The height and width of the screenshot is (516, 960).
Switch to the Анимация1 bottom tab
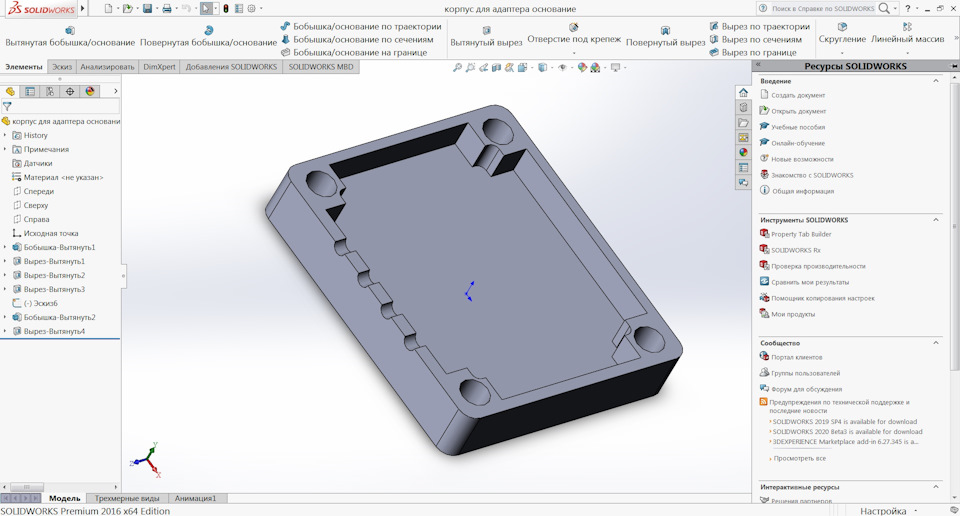pos(195,498)
